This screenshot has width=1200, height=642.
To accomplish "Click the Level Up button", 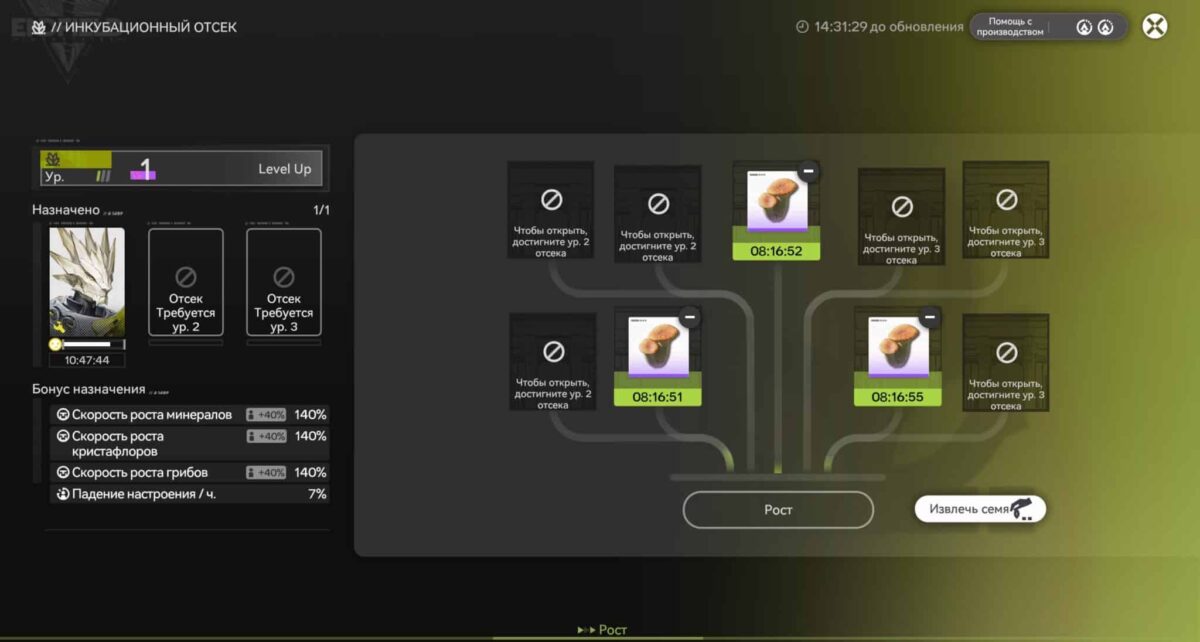I will (x=284, y=169).
